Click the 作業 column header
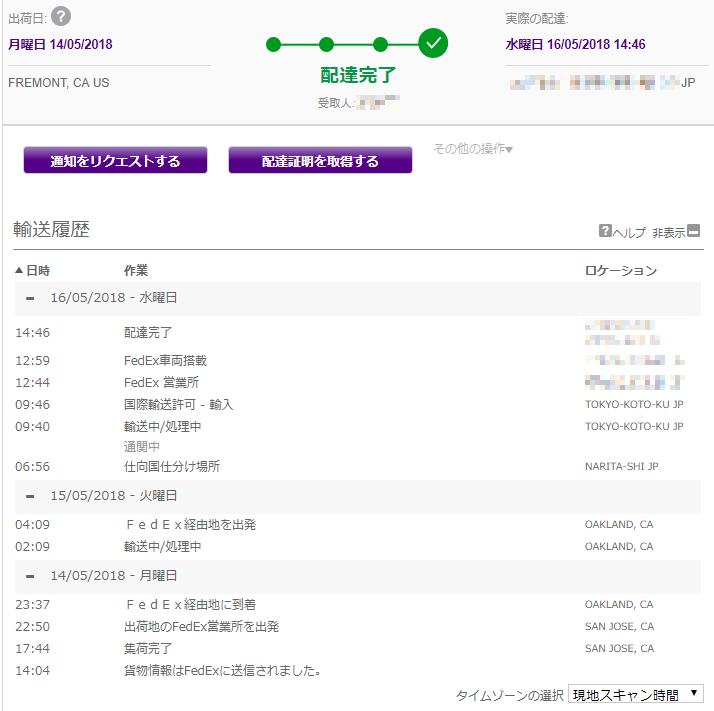The image size is (714, 711). 136,271
